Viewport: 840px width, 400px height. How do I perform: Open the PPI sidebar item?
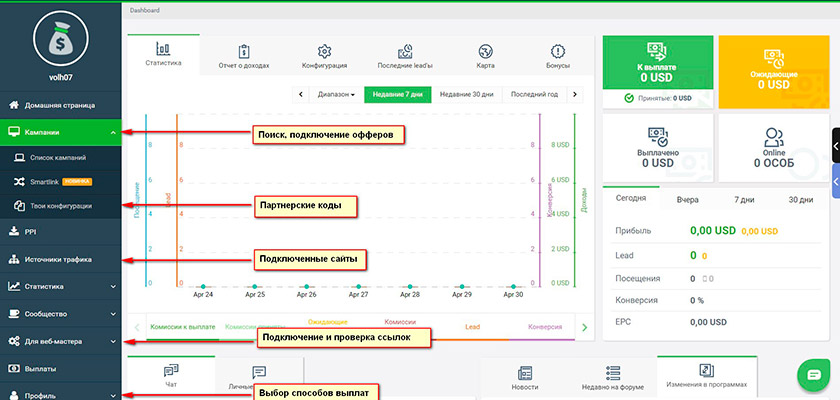[61, 232]
